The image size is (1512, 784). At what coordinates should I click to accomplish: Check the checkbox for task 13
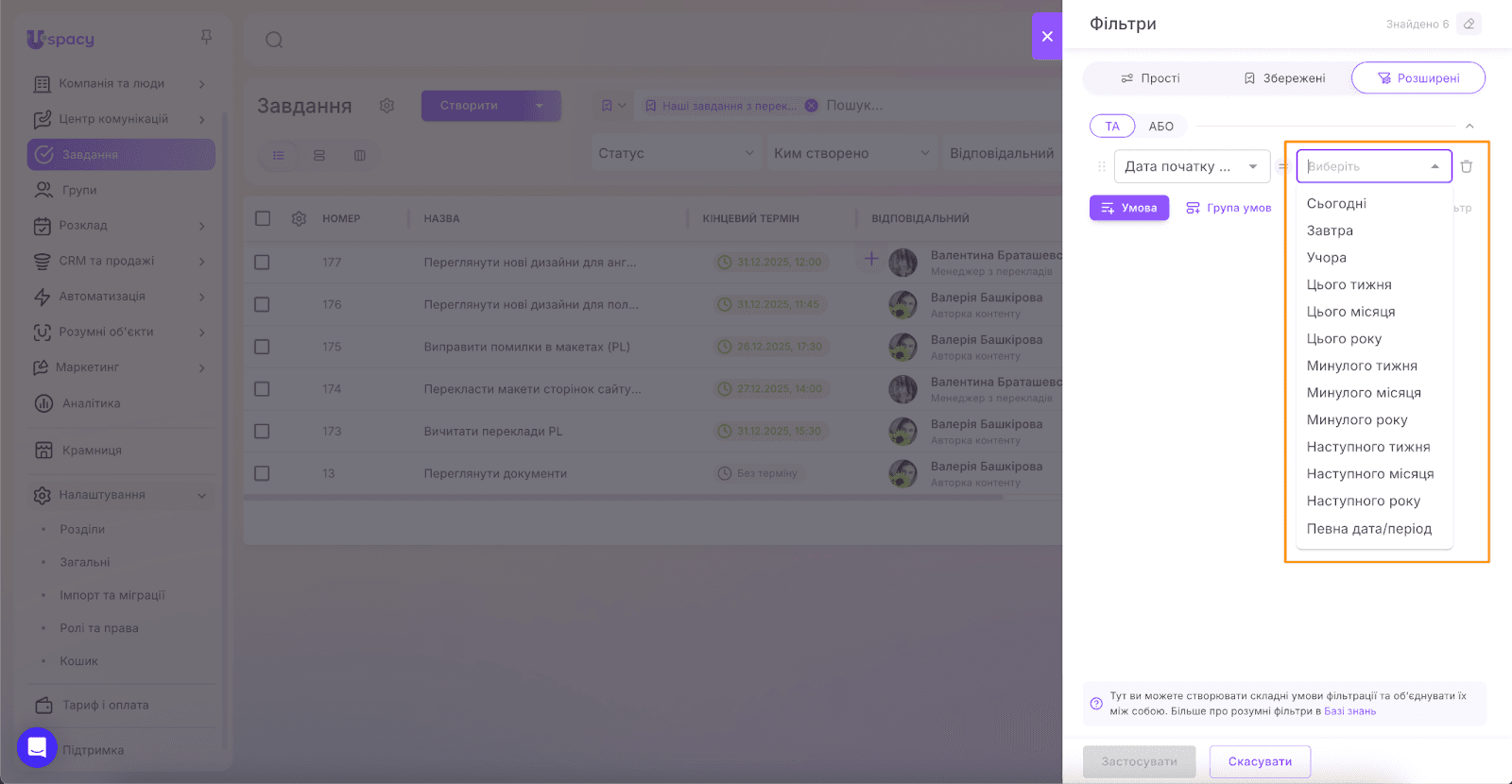262,473
